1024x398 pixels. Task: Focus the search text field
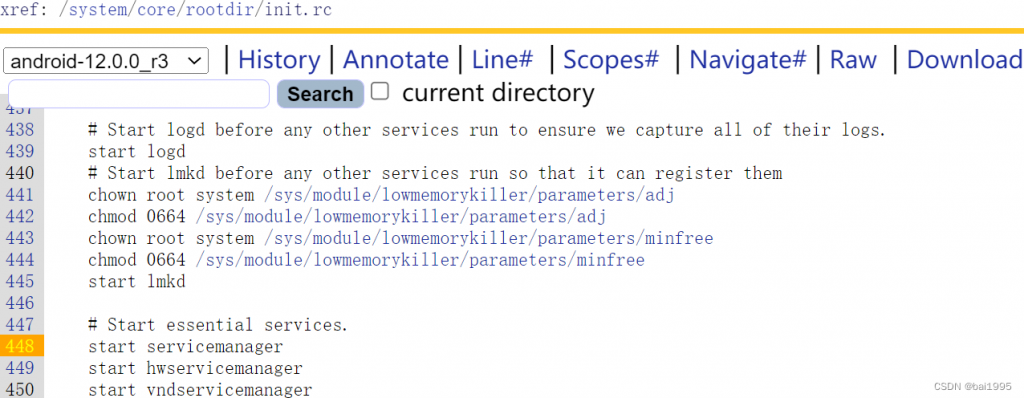point(138,93)
